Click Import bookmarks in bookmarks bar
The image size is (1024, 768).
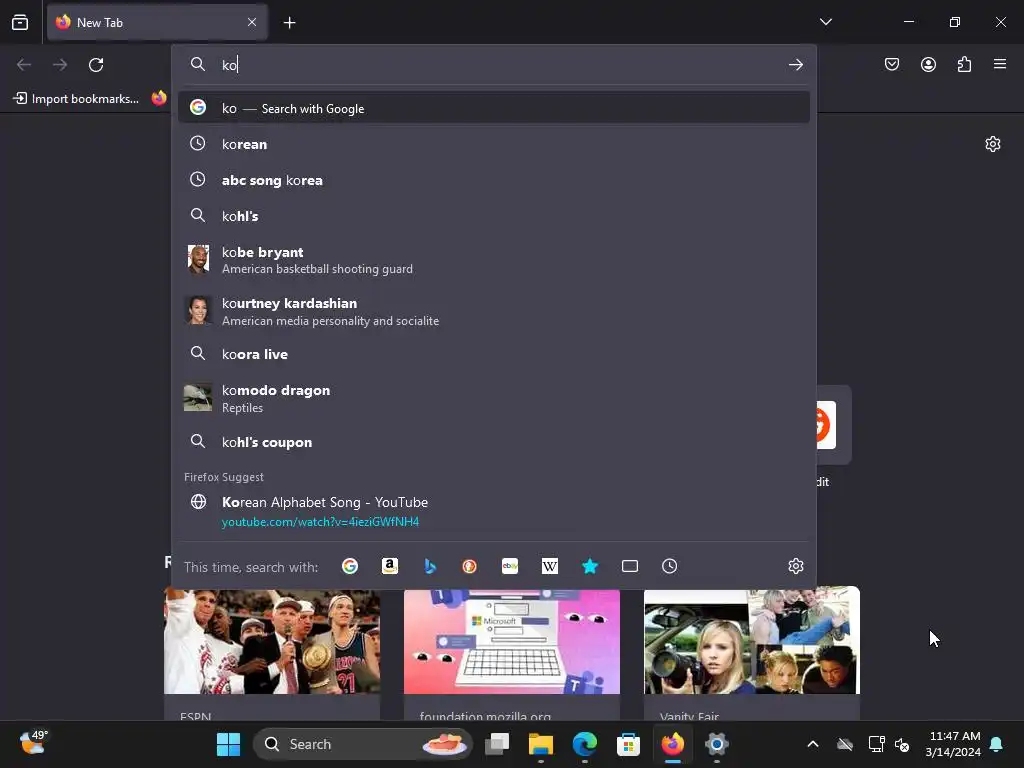[76, 99]
